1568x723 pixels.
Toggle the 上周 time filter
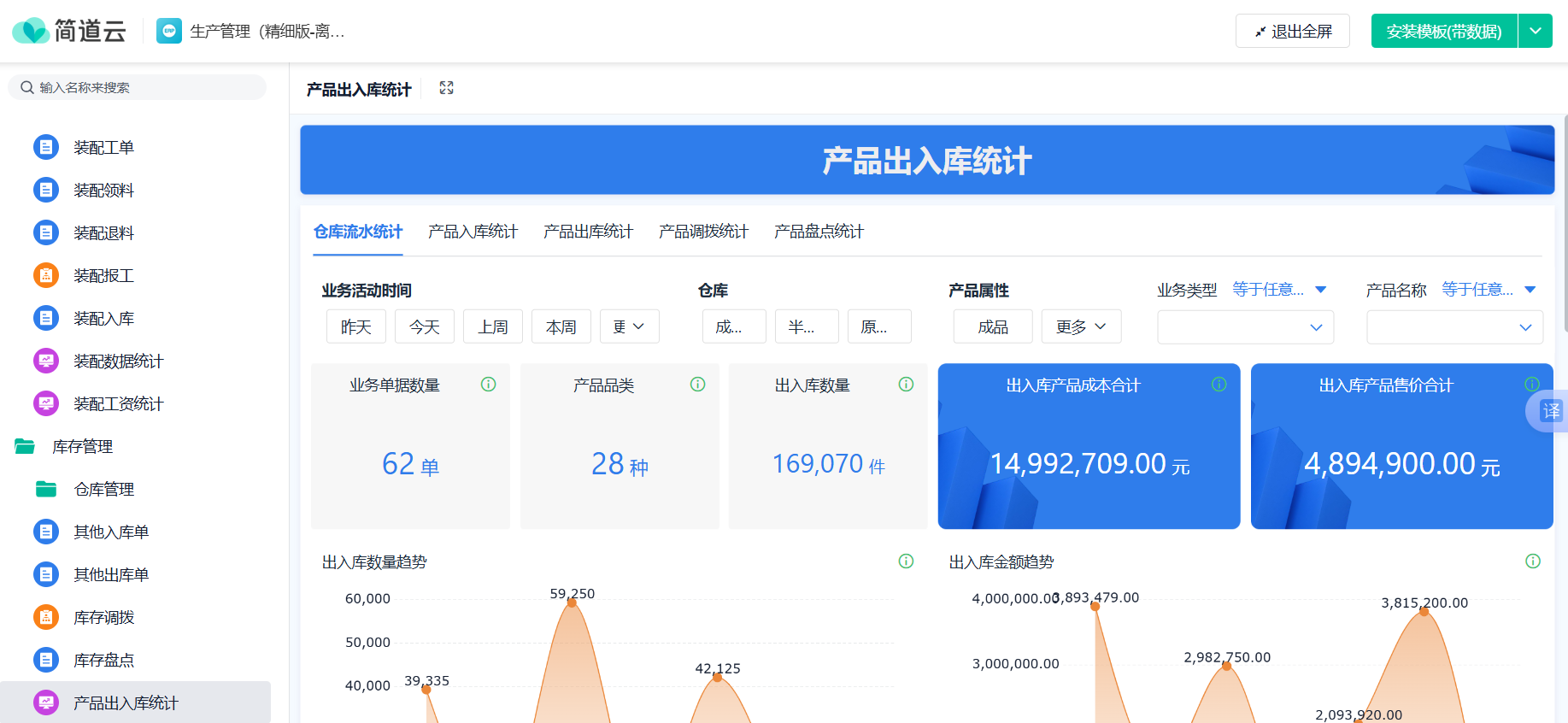pos(493,326)
